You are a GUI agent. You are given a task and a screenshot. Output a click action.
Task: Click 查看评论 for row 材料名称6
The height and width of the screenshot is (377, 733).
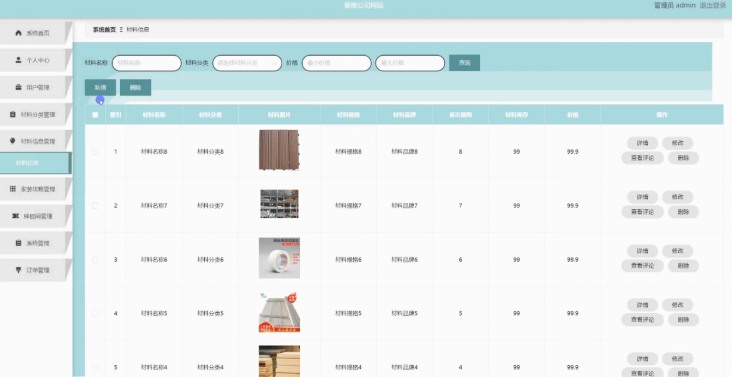pos(642,265)
